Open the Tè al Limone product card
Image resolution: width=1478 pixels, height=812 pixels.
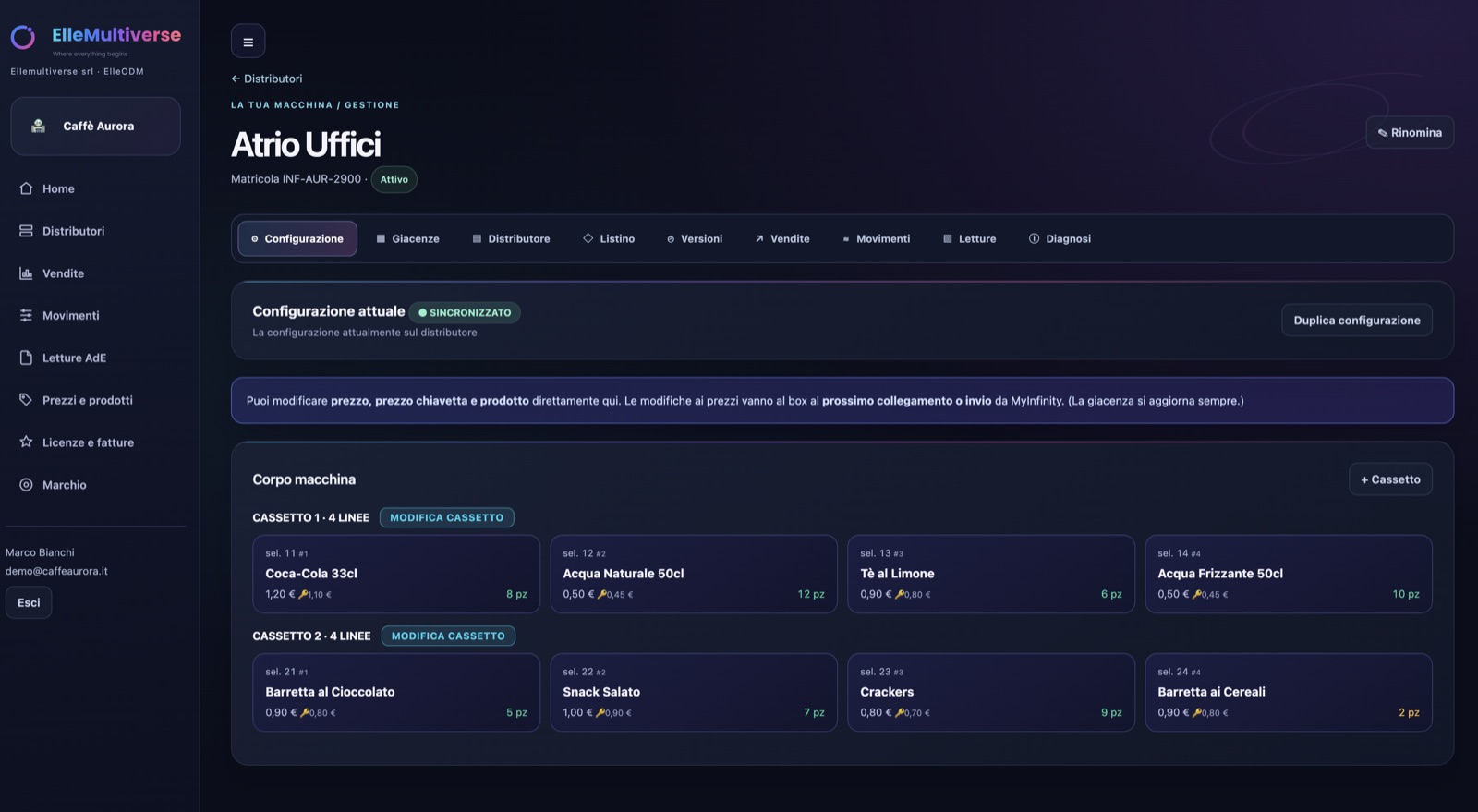991,574
